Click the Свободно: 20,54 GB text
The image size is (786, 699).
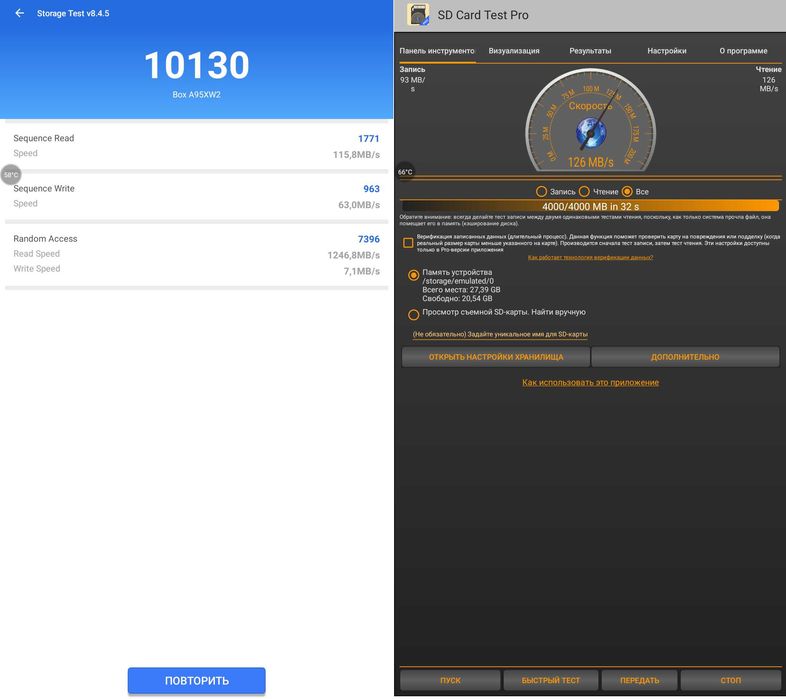[x=457, y=298]
